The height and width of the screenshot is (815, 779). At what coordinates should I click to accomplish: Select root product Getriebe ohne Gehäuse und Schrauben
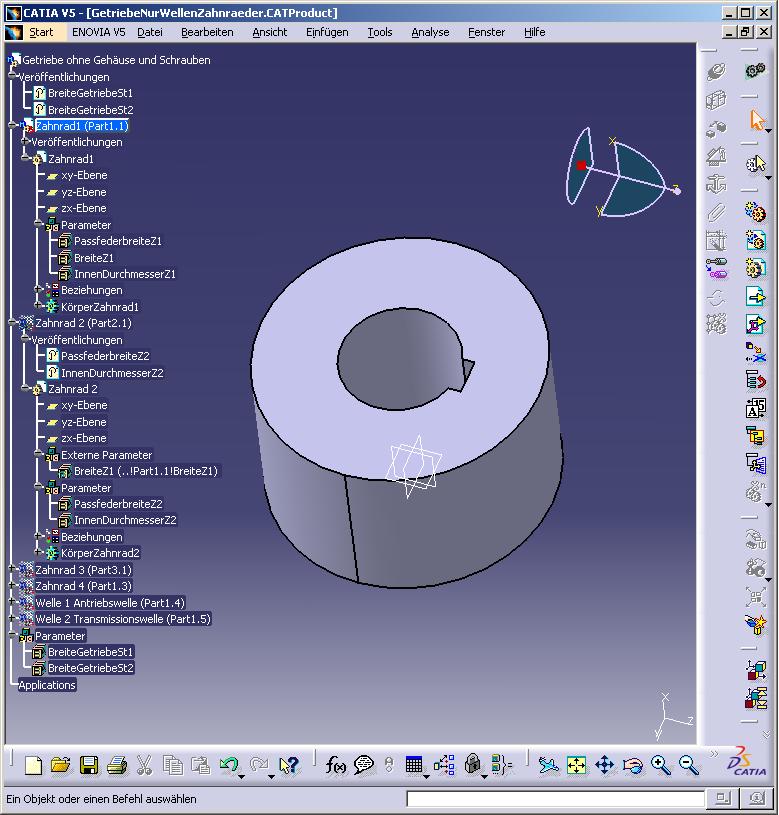[x=116, y=60]
